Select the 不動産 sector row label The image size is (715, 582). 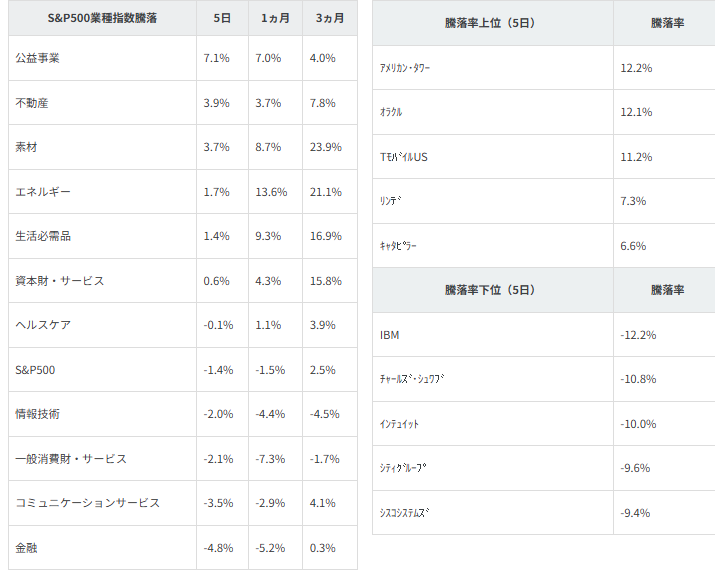click(32, 103)
